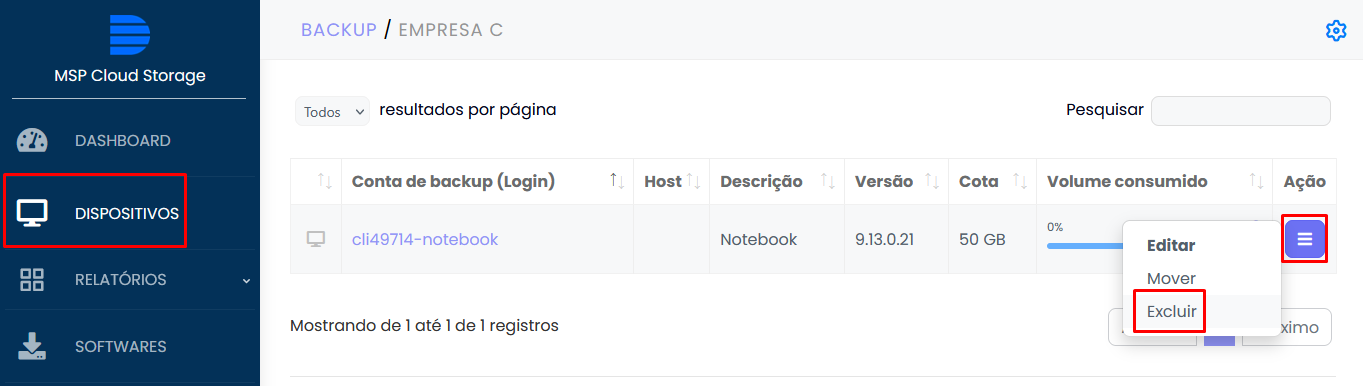Open the Softwares download icon
Screen dimensions: 1363x386
pos(32,347)
